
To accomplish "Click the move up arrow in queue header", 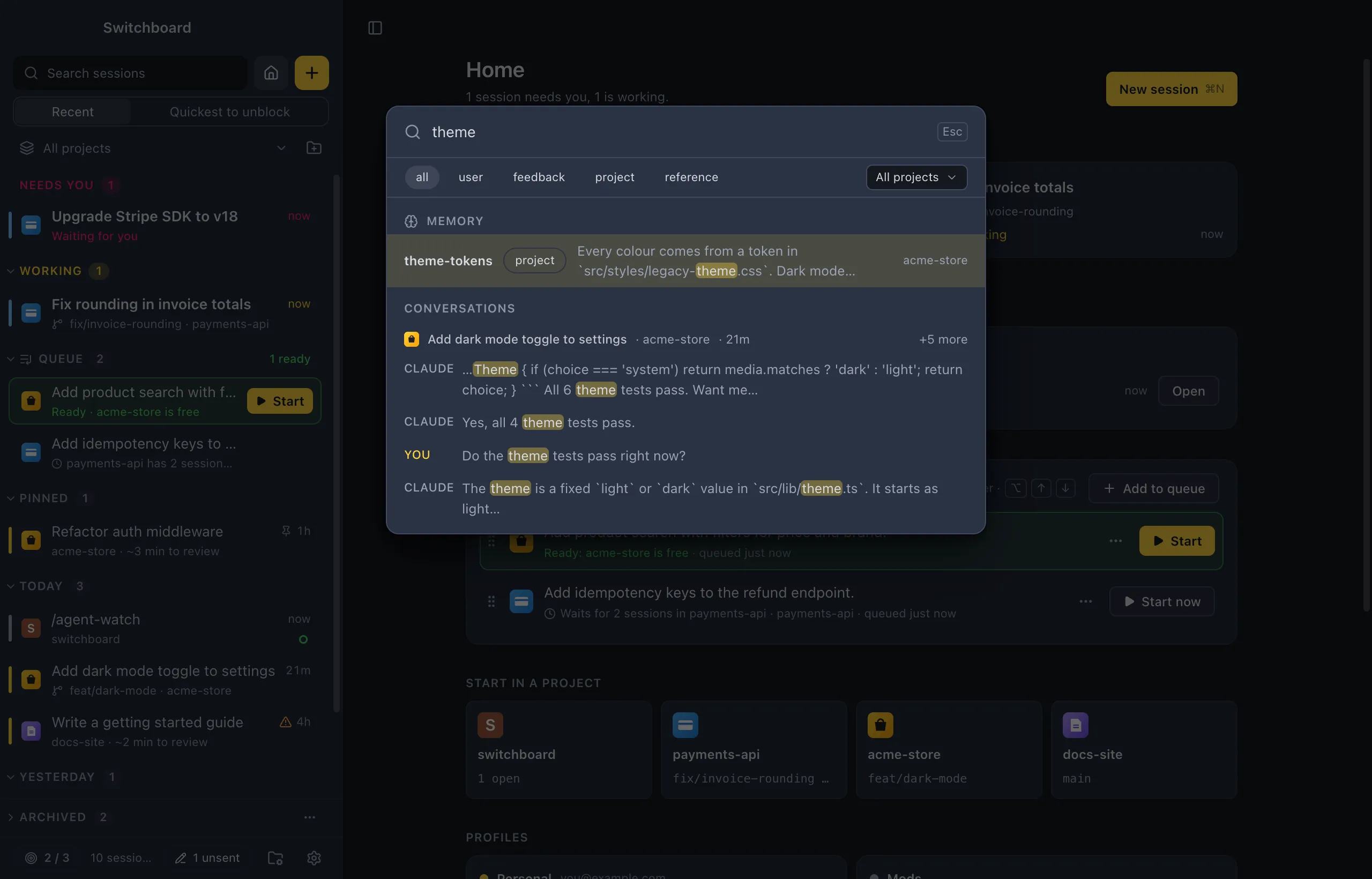I will (1041, 488).
